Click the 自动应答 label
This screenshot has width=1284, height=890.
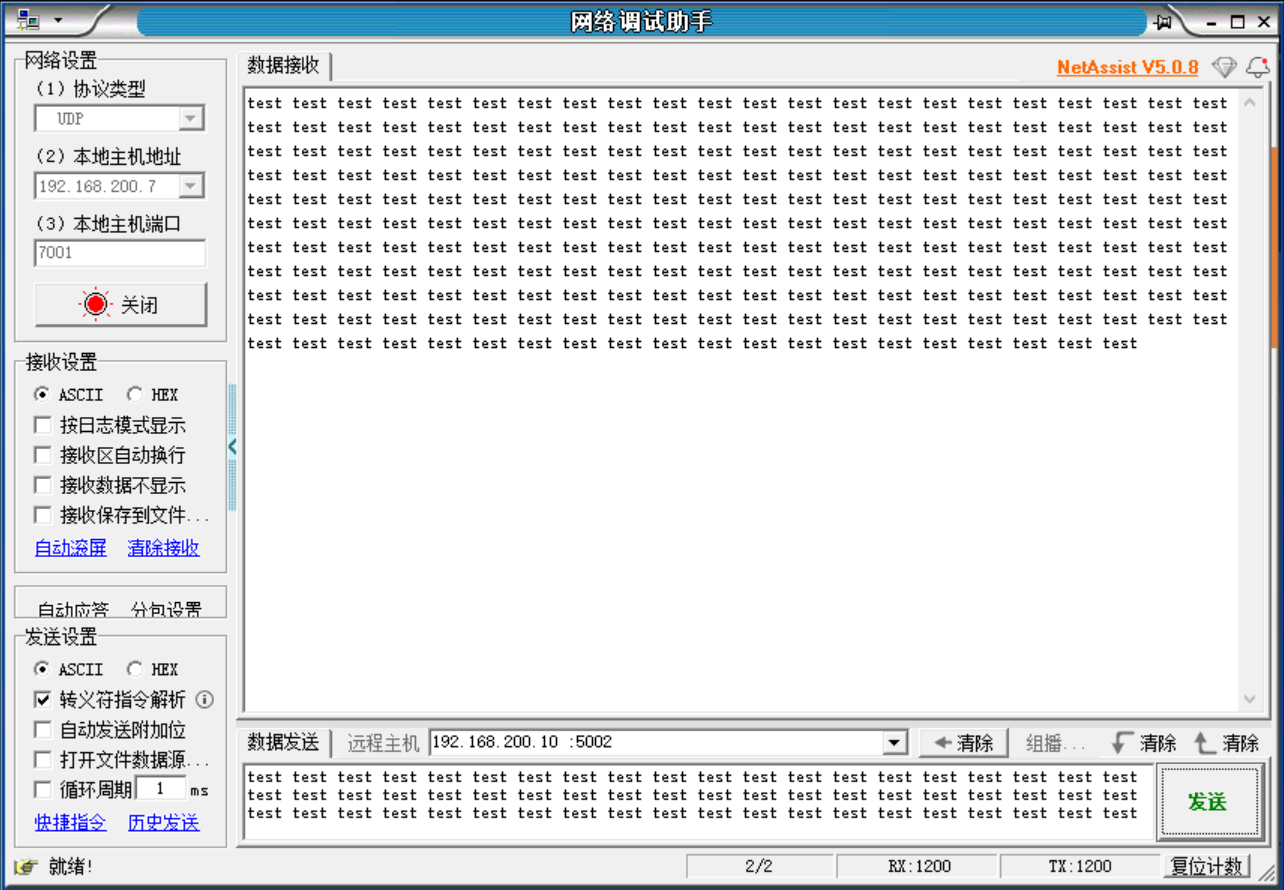point(73,609)
